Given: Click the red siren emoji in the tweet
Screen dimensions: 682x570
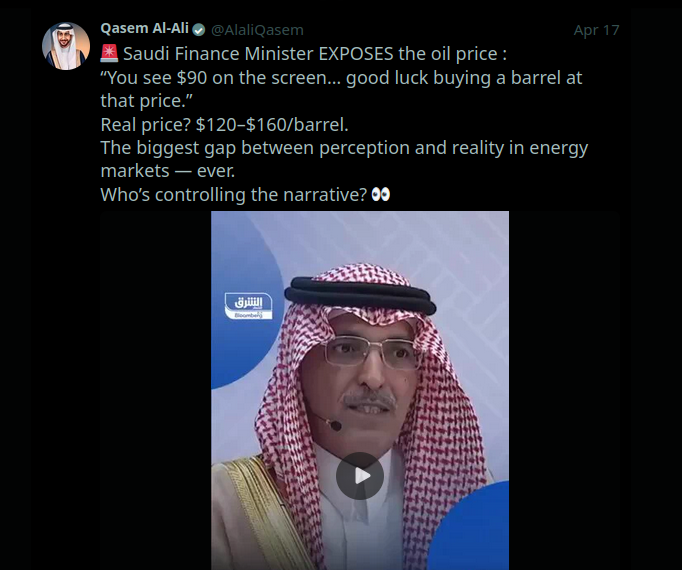Looking at the screenshot, I should click(109, 54).
